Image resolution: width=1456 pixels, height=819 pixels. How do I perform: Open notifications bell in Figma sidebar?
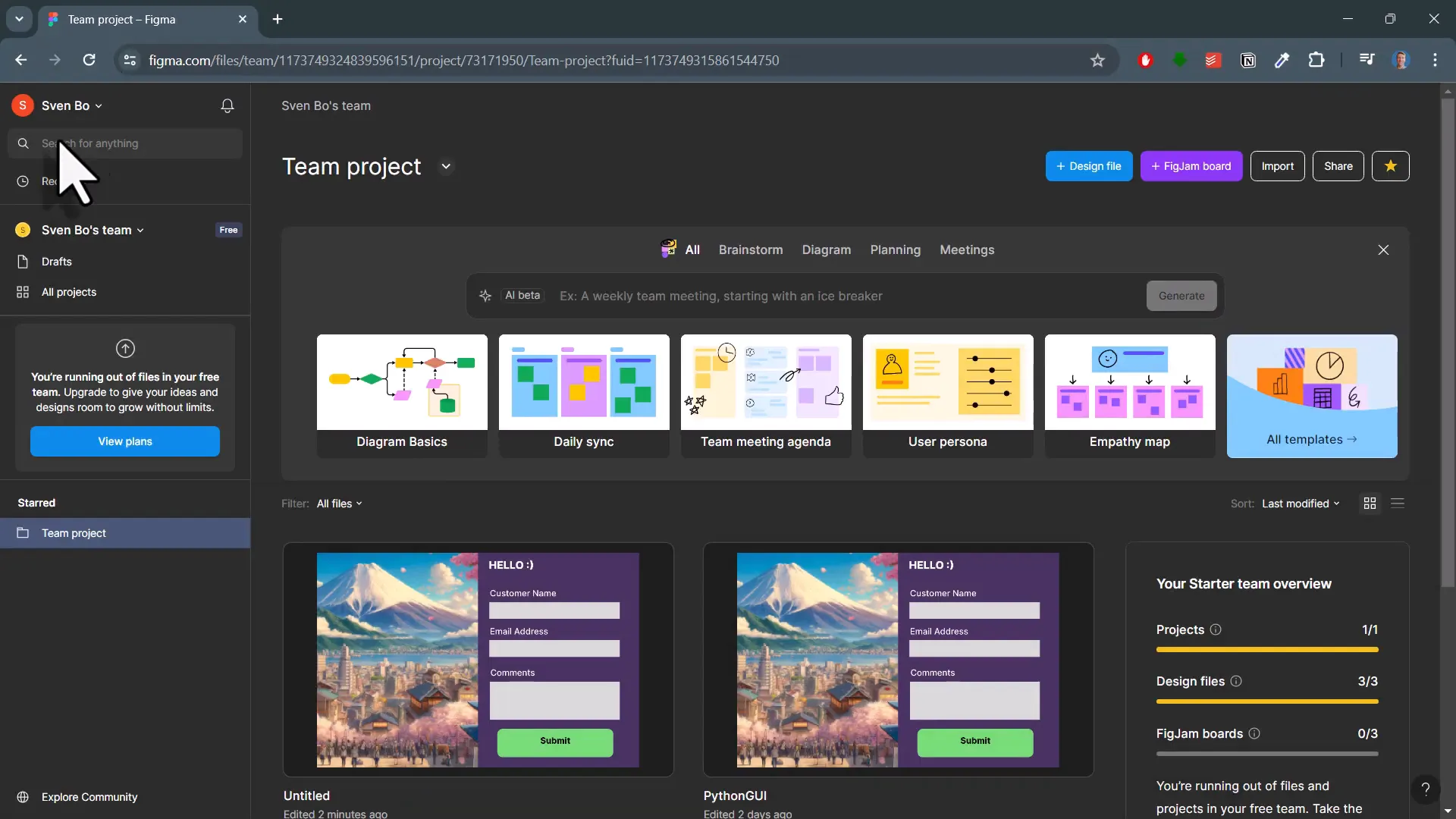[x=227, y=105]
